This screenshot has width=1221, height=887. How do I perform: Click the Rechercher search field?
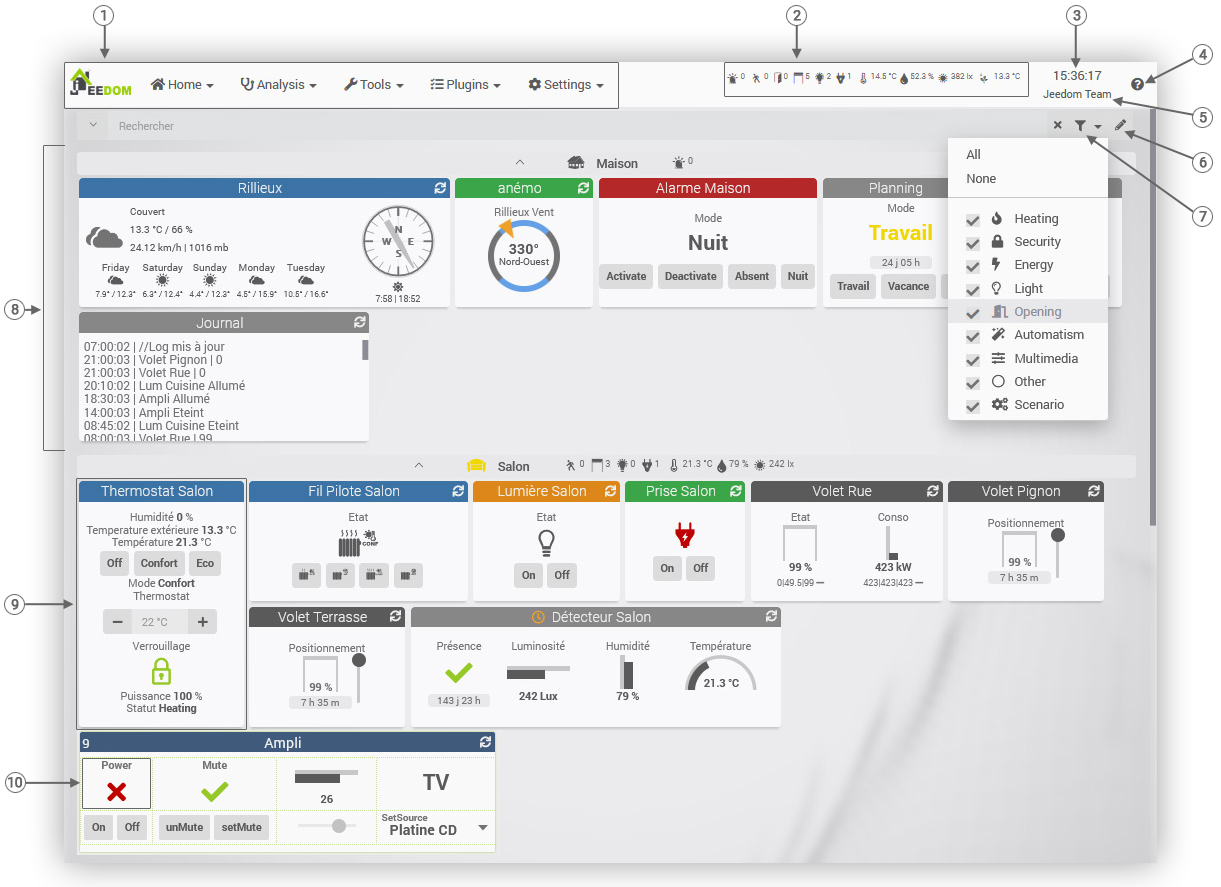click(200, 125)
